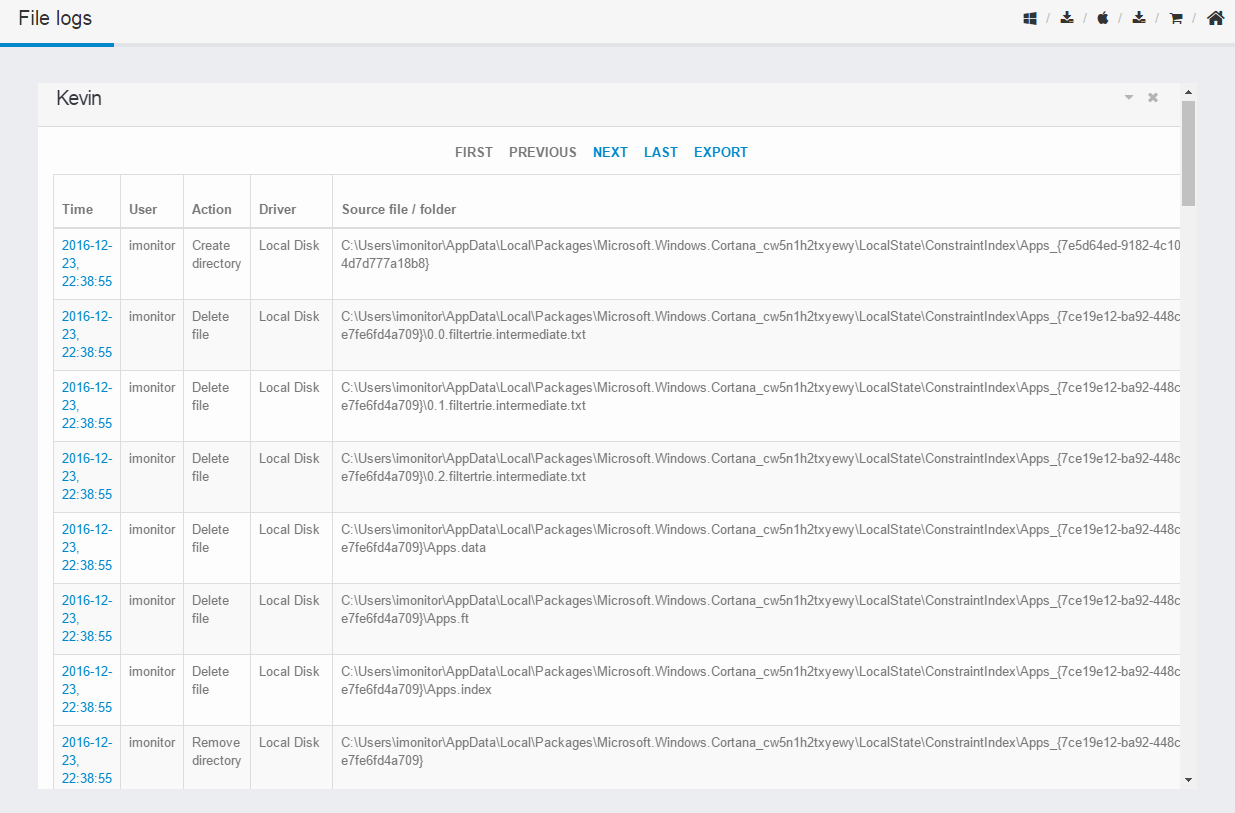Image resolution: width=1235 pixels, height=813 pixels.
Task: Click the Action column header
Action: 212,209
